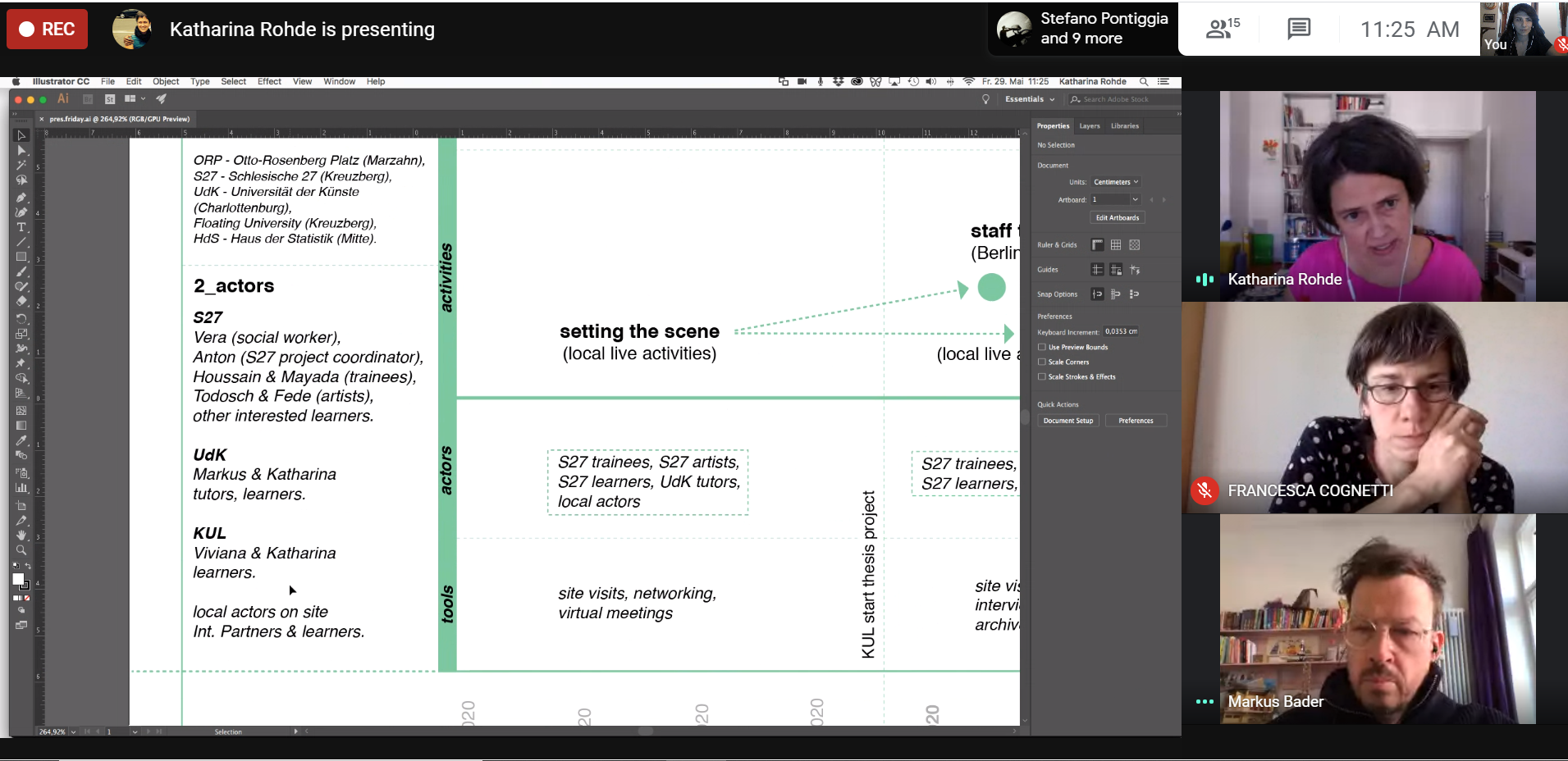Choose the Hand tool

pos(21,535)
